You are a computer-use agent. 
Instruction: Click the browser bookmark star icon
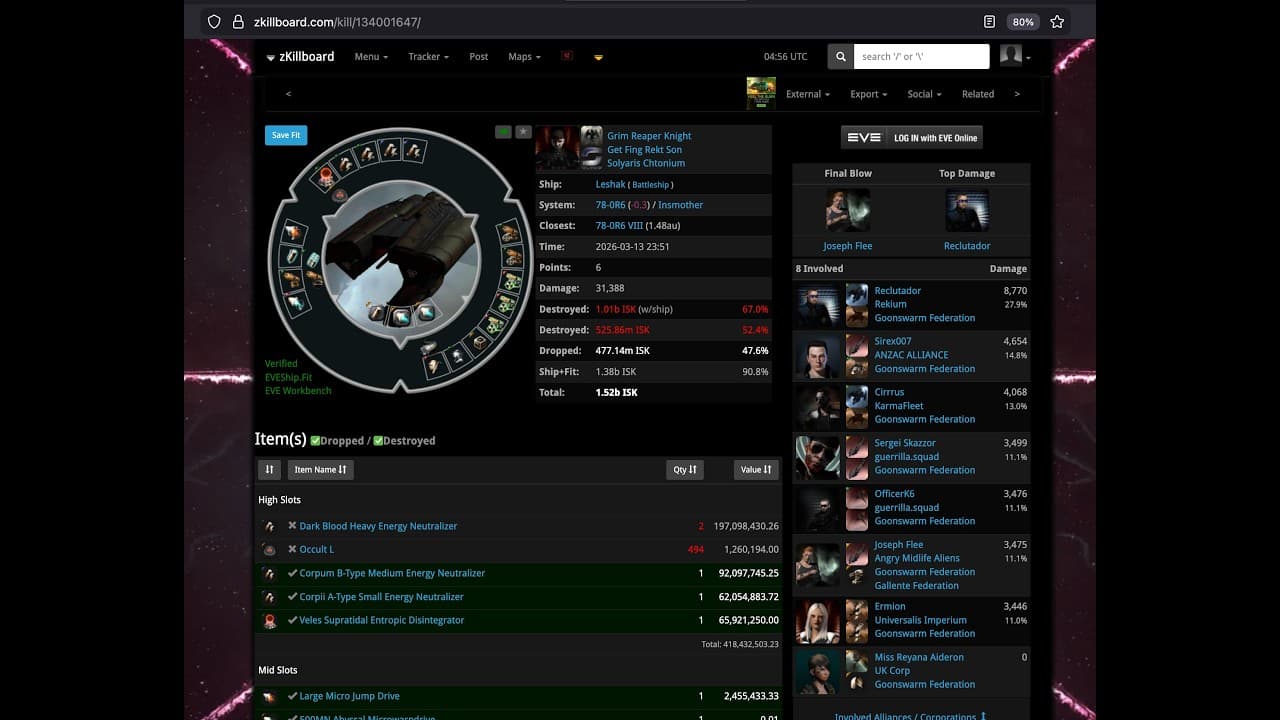click(1057, 21)
